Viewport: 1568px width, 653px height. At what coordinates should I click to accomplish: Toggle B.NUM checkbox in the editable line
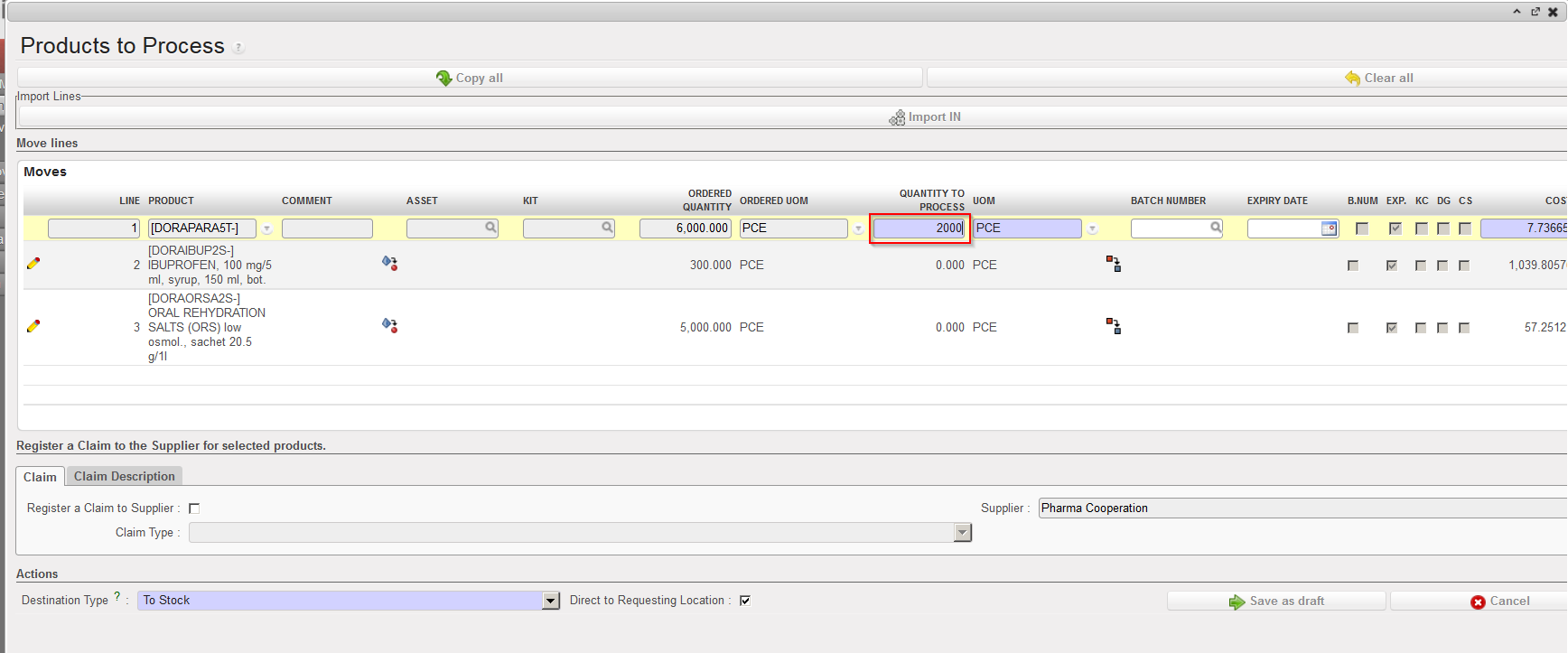(x=1362, y=229)
